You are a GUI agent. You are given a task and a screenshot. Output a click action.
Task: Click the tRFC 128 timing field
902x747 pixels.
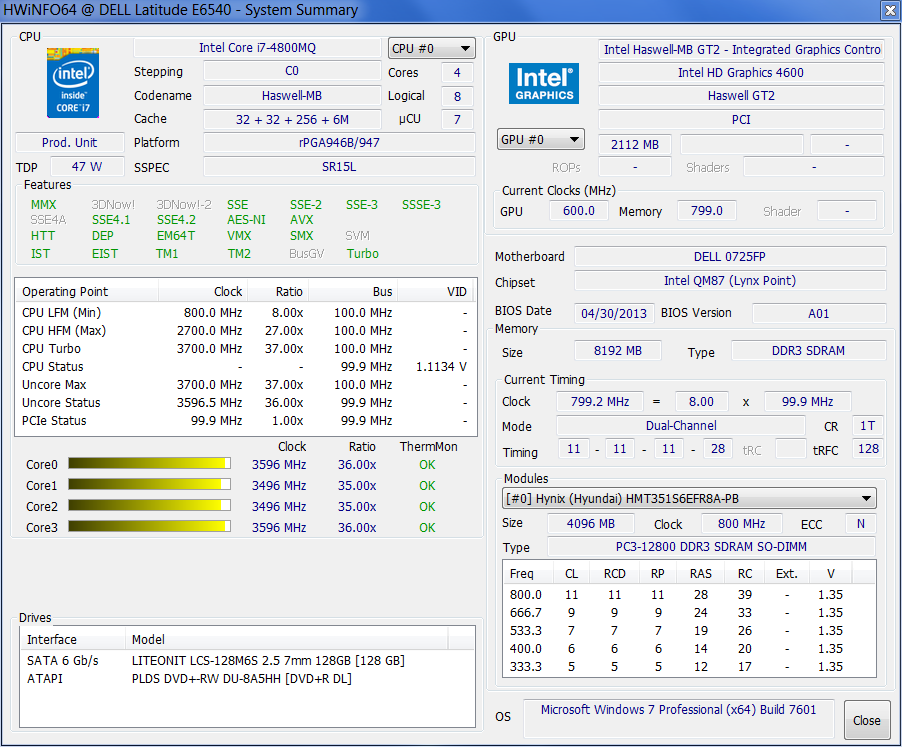(x=868, y=449)
